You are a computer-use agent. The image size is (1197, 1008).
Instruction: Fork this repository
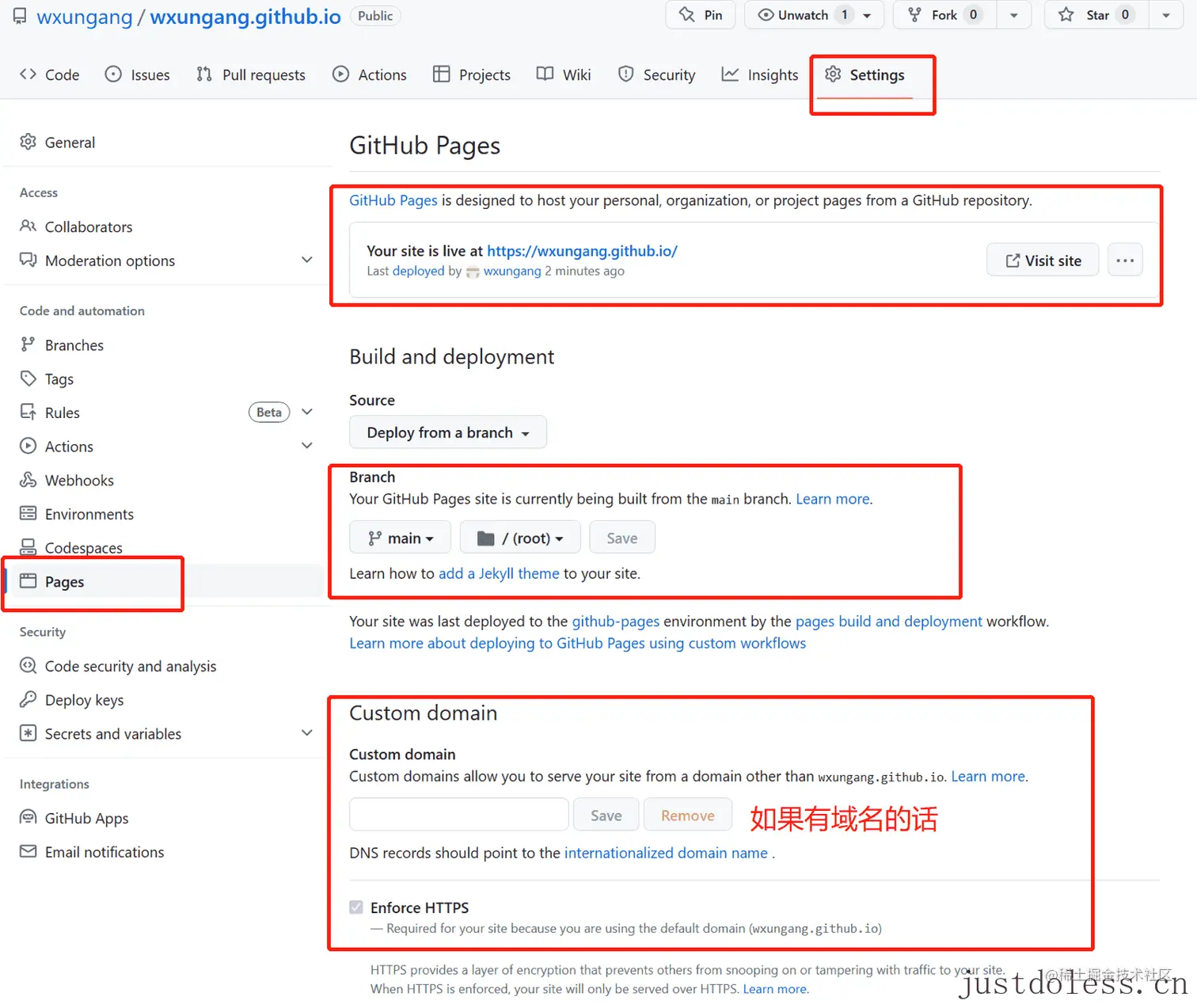[944, 15]
